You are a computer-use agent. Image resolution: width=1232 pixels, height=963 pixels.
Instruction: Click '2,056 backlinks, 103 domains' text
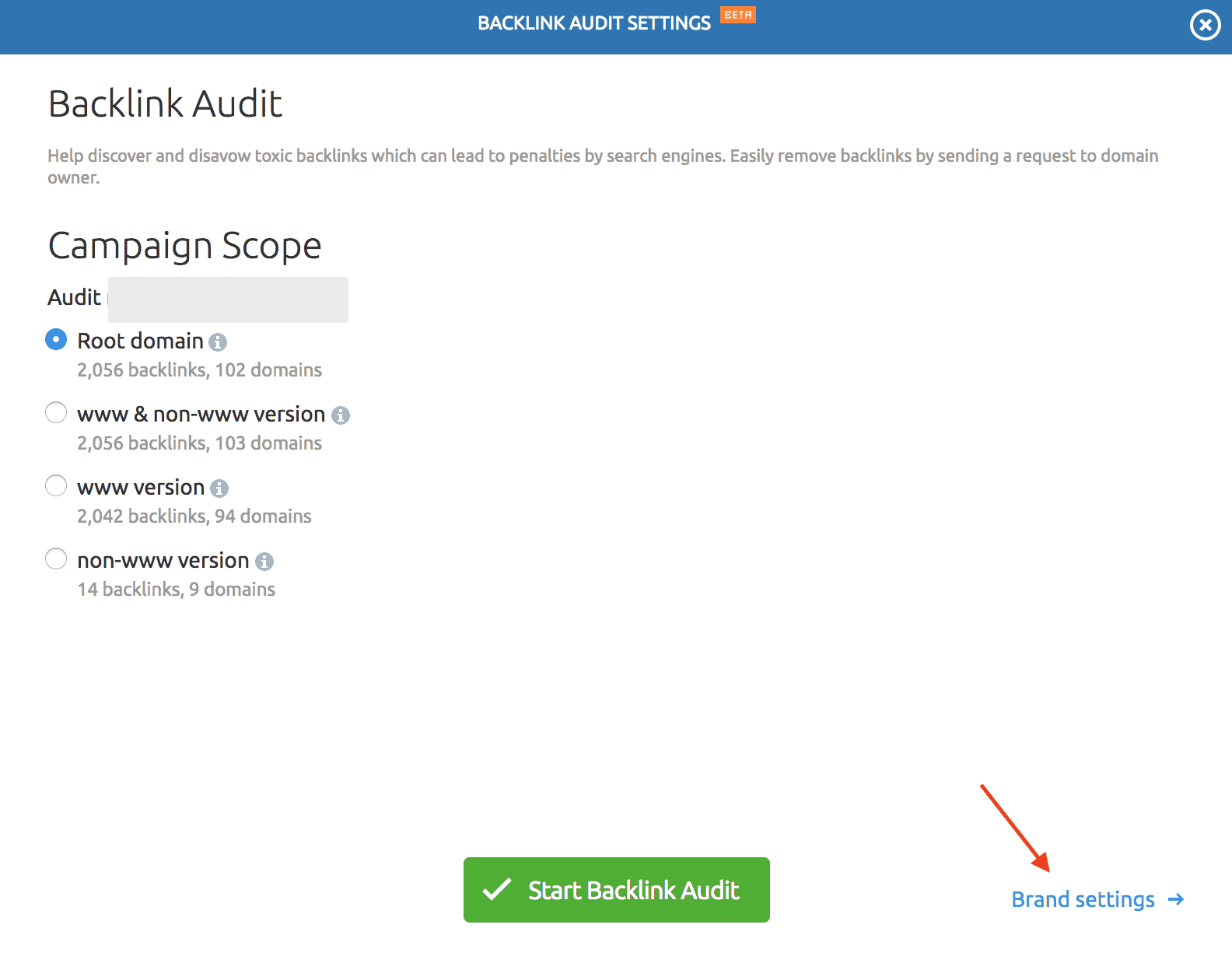pyautogui.click(x=199, y=443)
